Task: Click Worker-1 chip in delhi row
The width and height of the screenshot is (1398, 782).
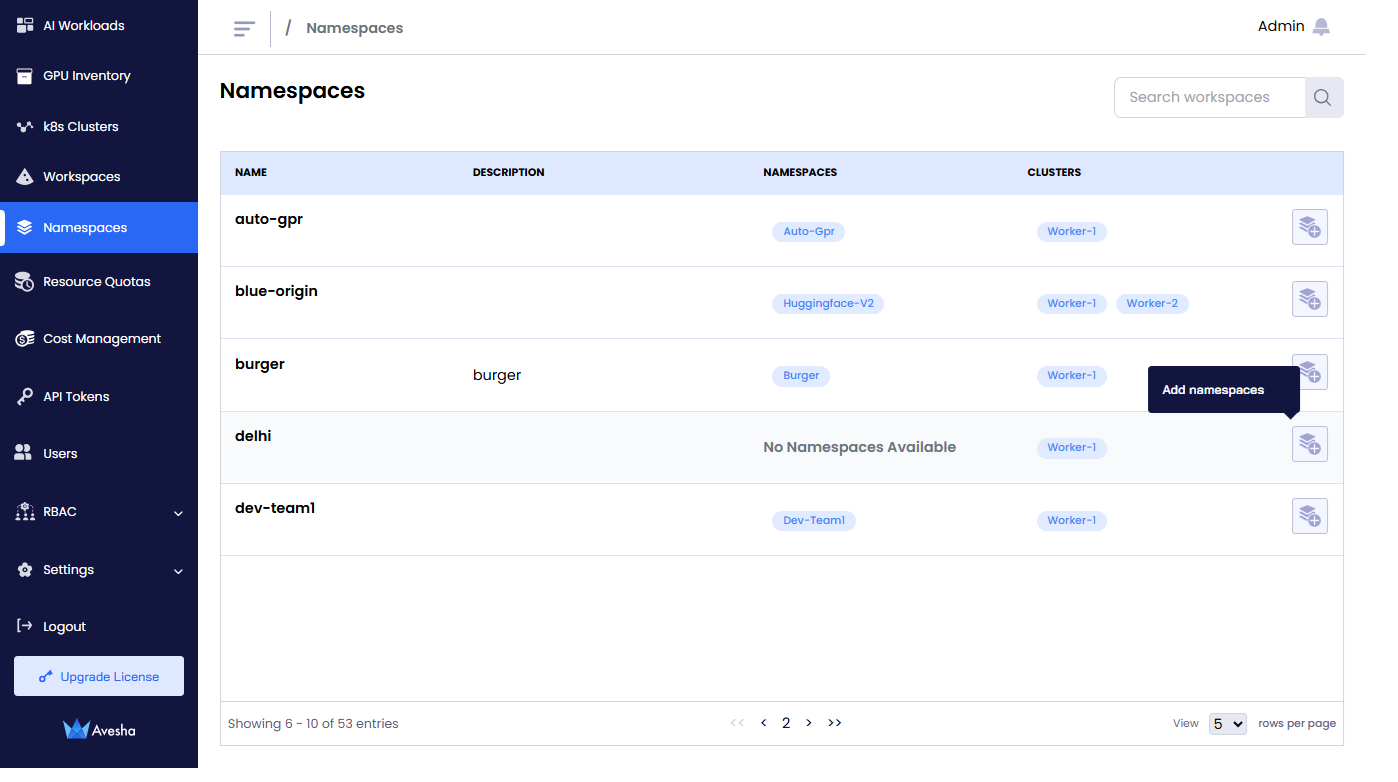Action: coord(1072,448)
